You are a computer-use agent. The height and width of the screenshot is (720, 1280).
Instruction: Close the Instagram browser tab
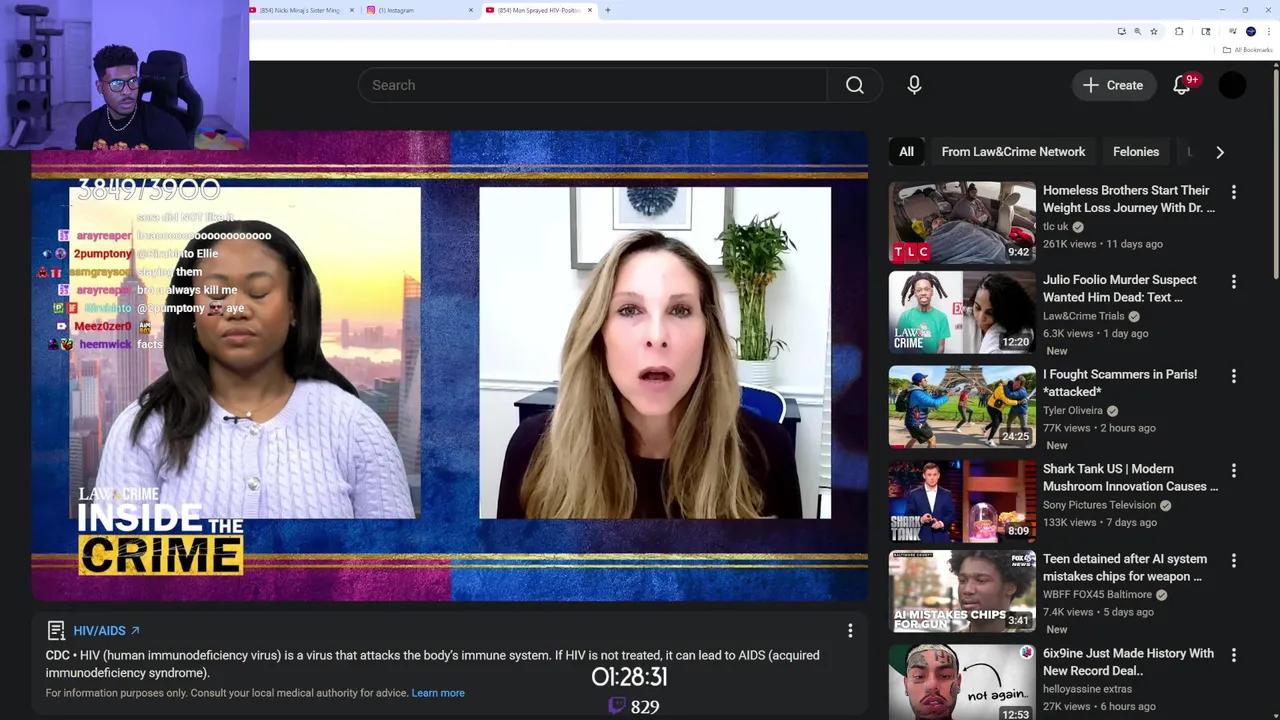click(x=471, y=10)
